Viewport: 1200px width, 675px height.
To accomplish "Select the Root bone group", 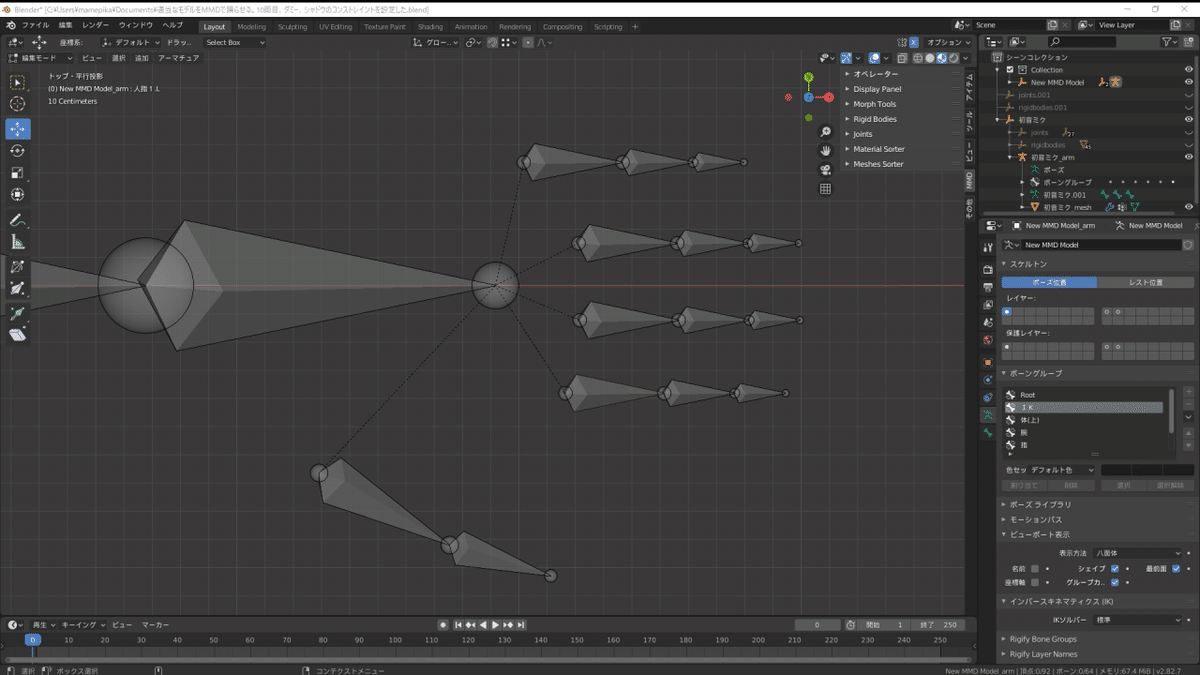I will pyautogui.click(x=1084, y=395).
